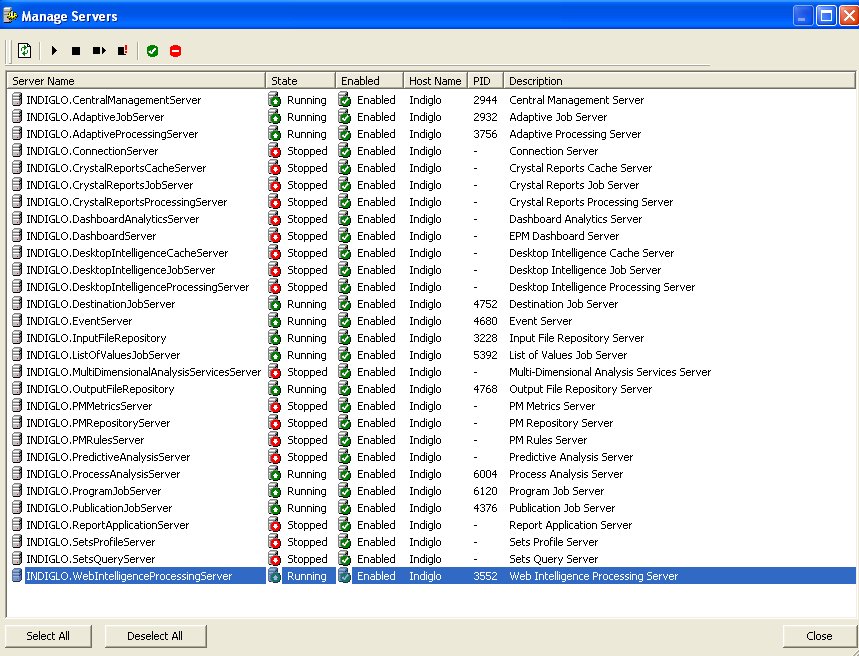
Task: Select INDIGLO.DesktopIntelligenceCacheServer name
Action: pyautogui.click(x=127, y=253)
